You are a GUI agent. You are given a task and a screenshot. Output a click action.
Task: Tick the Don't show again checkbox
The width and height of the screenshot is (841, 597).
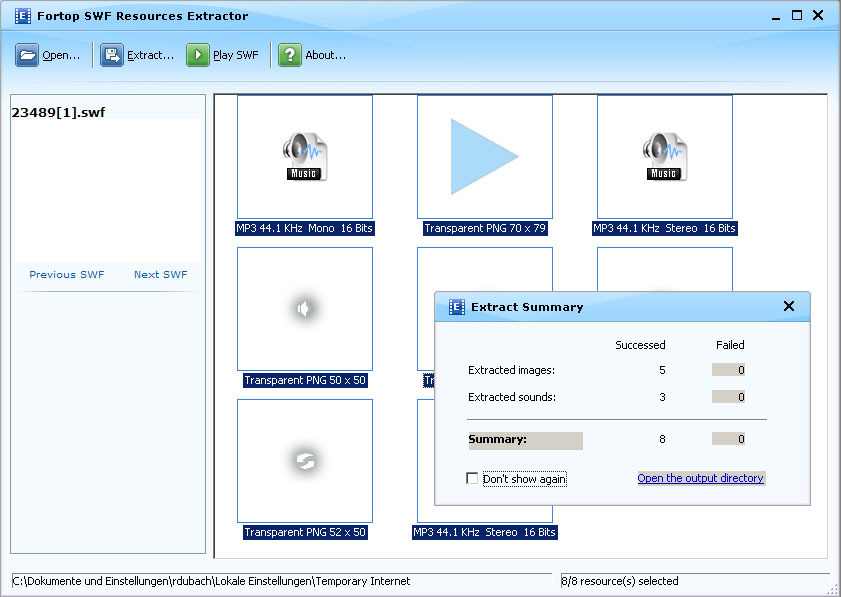click(x=472, y=478)
